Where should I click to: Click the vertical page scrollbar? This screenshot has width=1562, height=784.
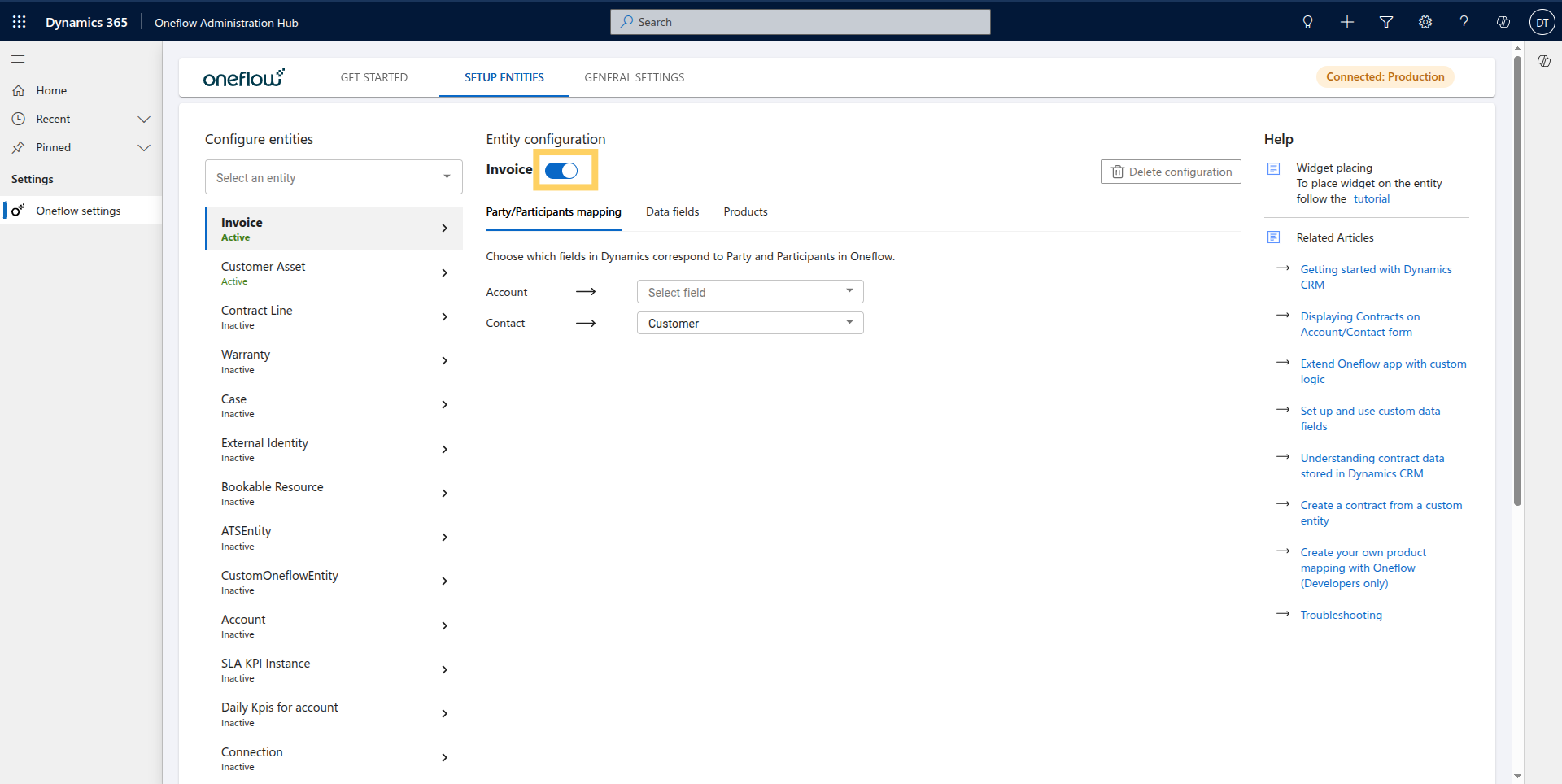click(1517, 281)
